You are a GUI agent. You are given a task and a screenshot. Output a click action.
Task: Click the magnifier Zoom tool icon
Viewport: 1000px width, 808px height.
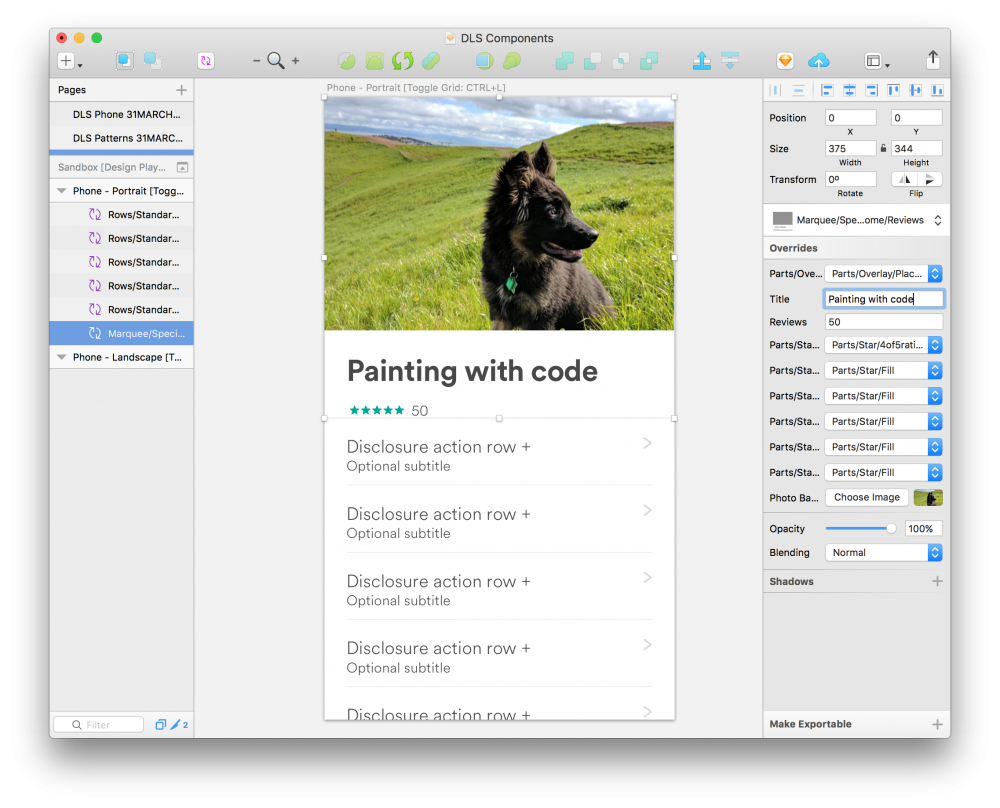[x=276, y=61]
